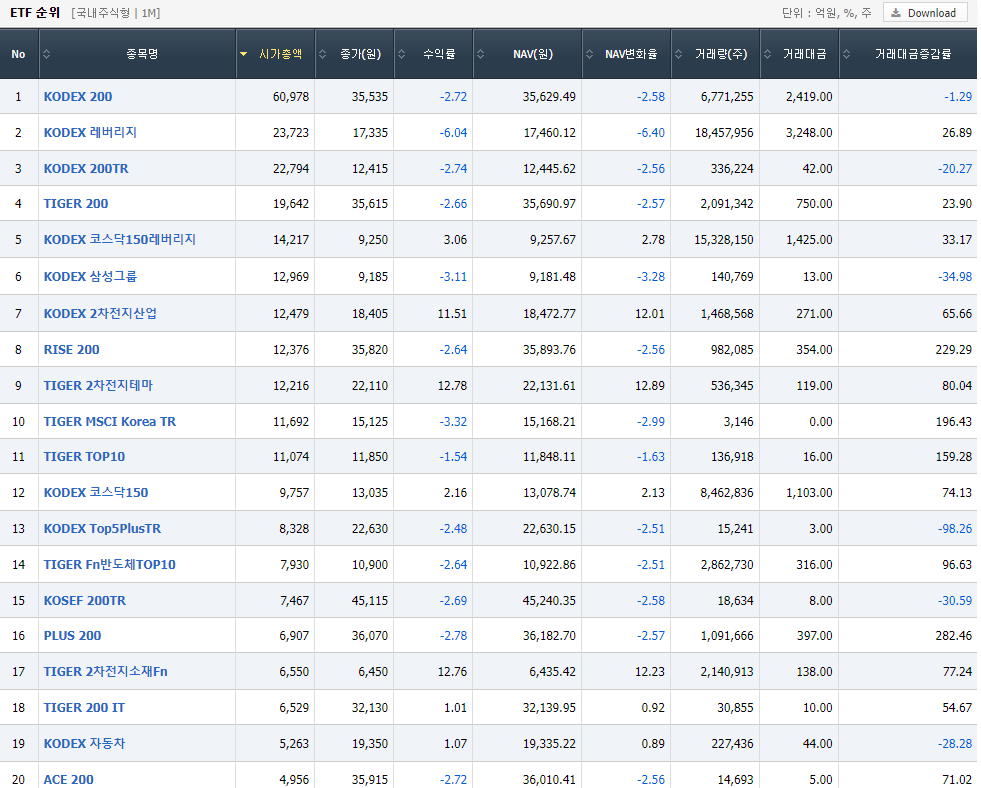Open the KODEX 코스닥150 link
981x788 pixels.
click(x=96, y=493)
